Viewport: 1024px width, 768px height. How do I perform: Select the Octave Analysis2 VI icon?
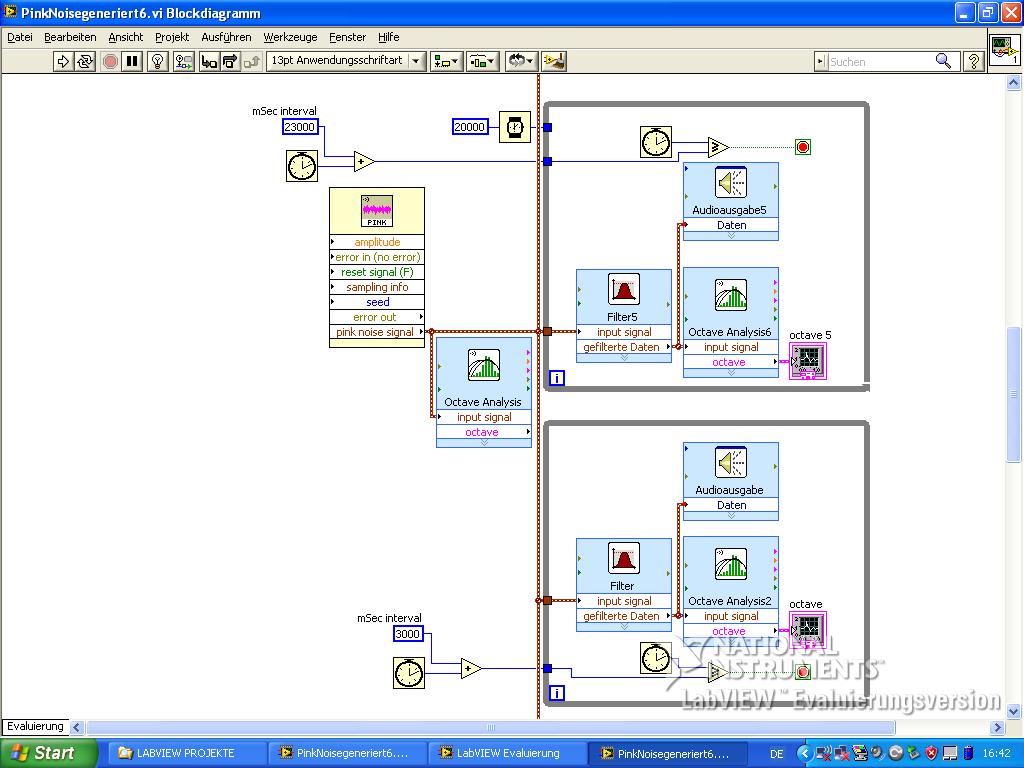point(731,564)
